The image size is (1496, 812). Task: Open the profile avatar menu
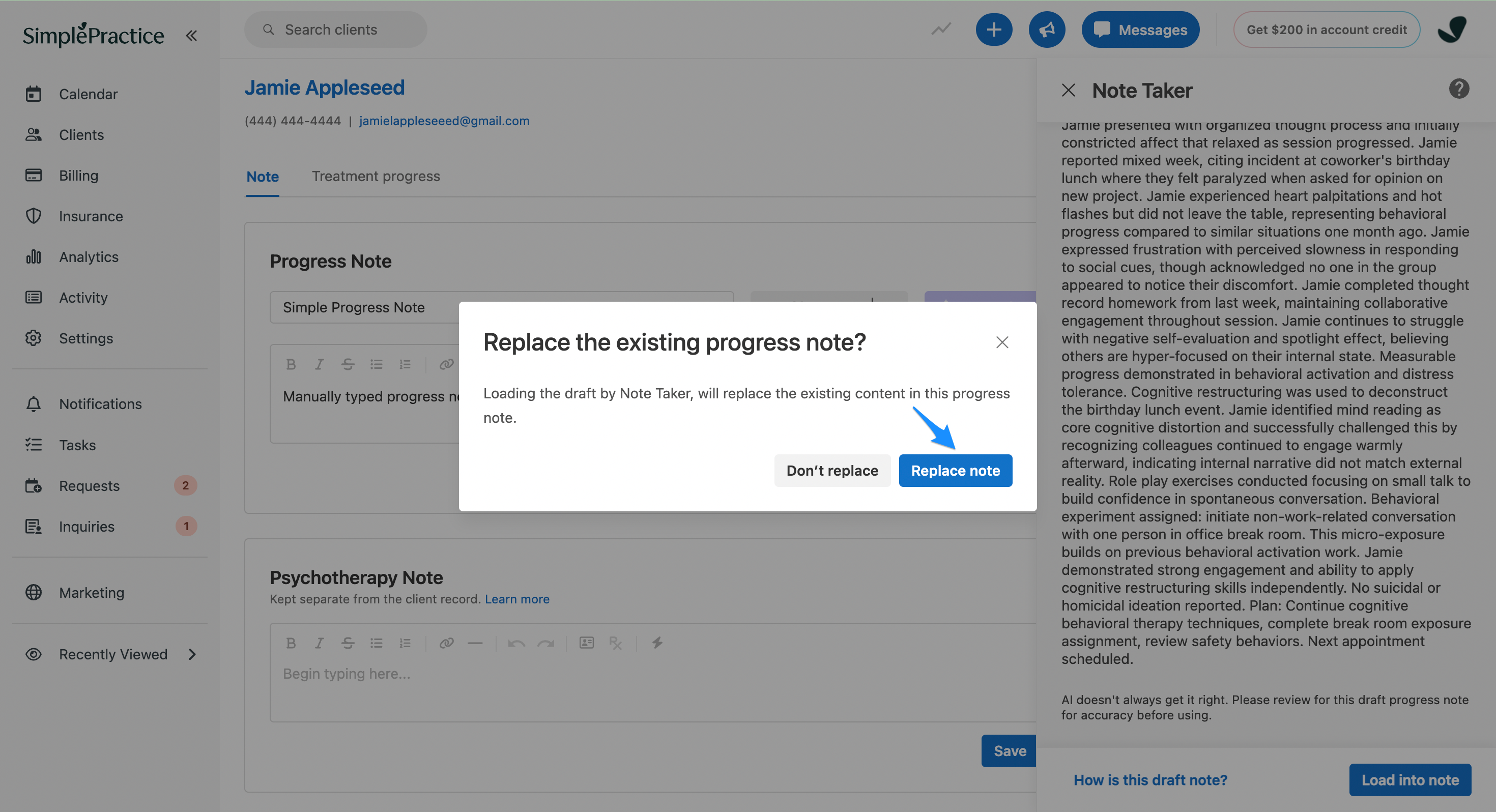pyautogui.click(x=1452, y=29)
